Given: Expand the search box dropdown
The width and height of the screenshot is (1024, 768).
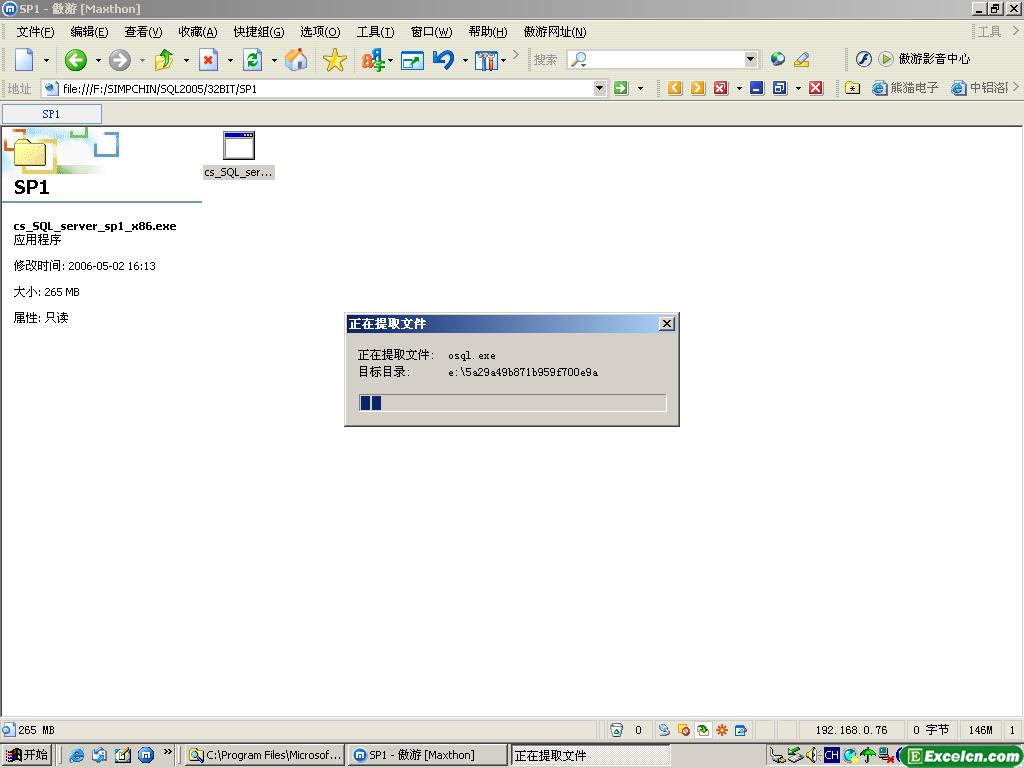Looking at the screenshot, I should [750, 59].
